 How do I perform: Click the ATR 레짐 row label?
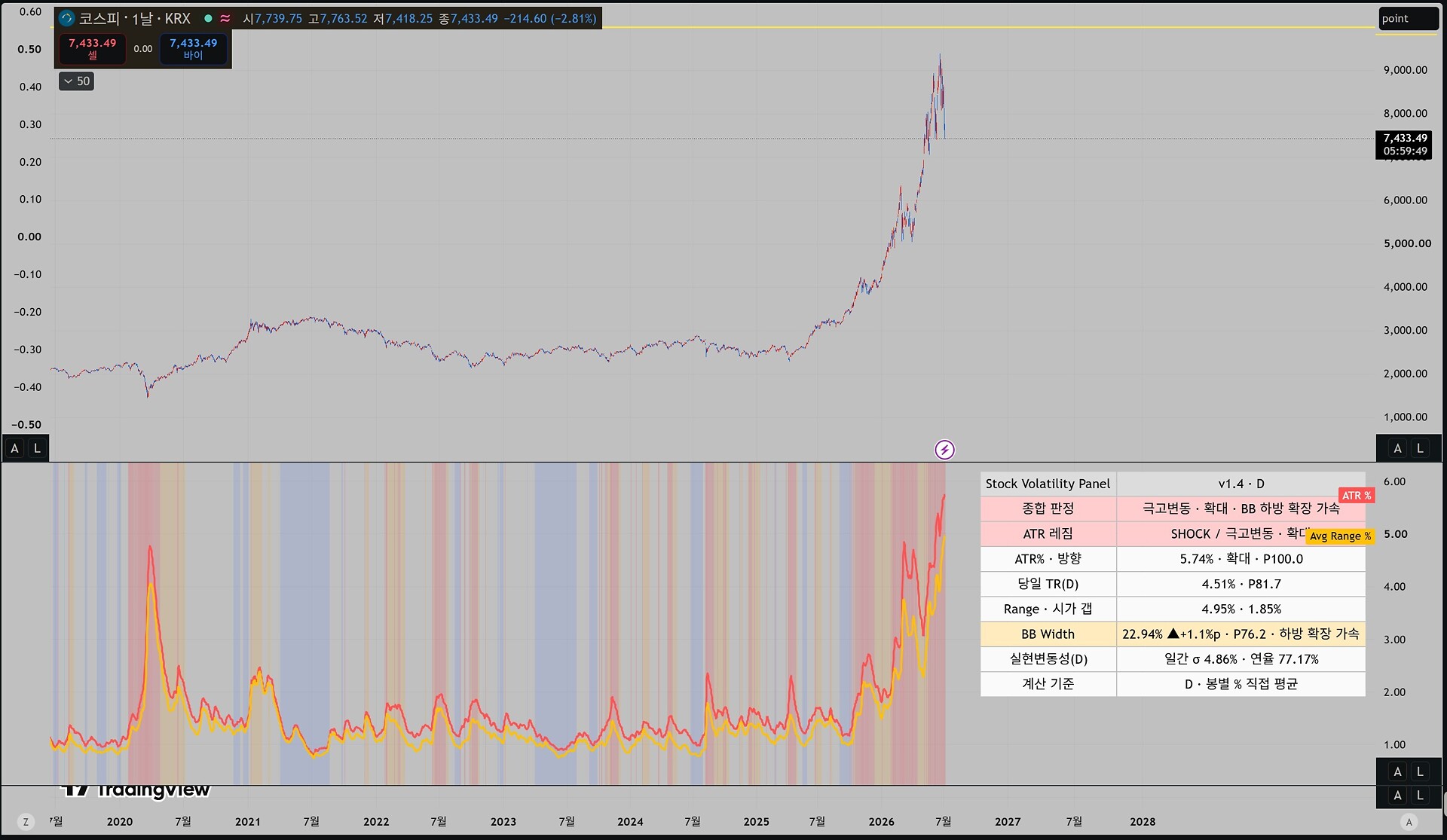tap(1048, 533)
